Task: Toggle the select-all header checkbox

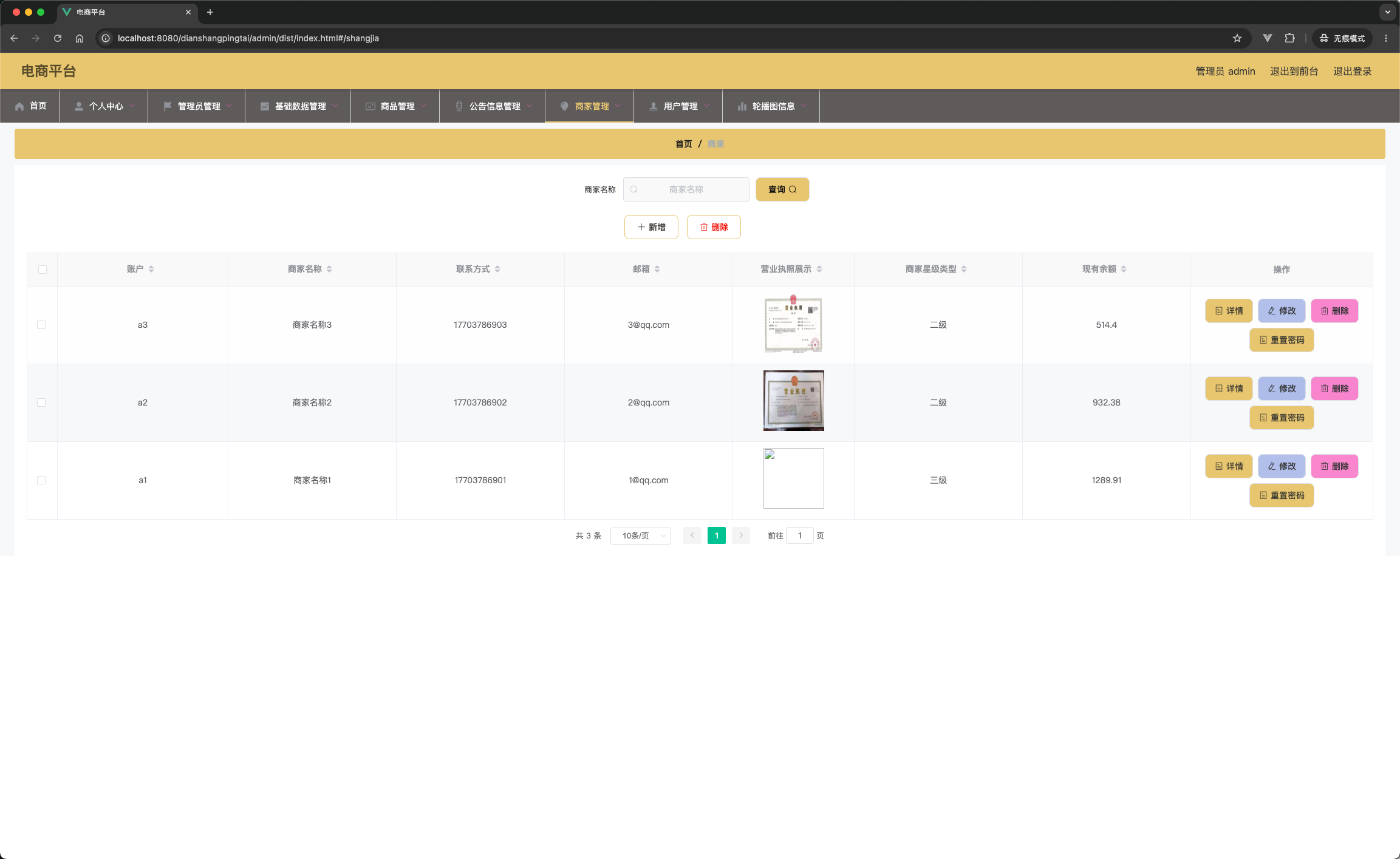Action: pos(43,270)
